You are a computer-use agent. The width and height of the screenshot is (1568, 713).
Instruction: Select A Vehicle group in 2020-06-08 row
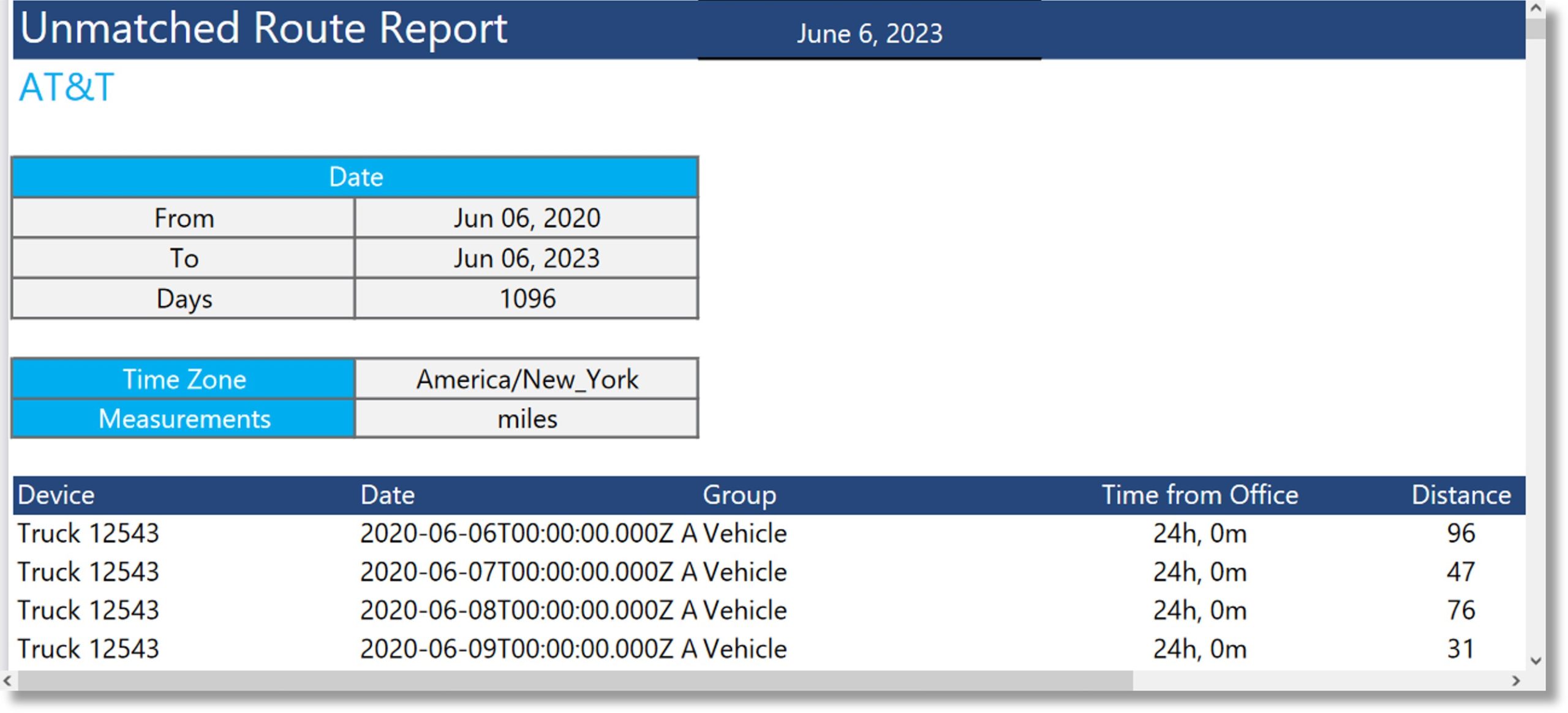(x=734, y=611)
